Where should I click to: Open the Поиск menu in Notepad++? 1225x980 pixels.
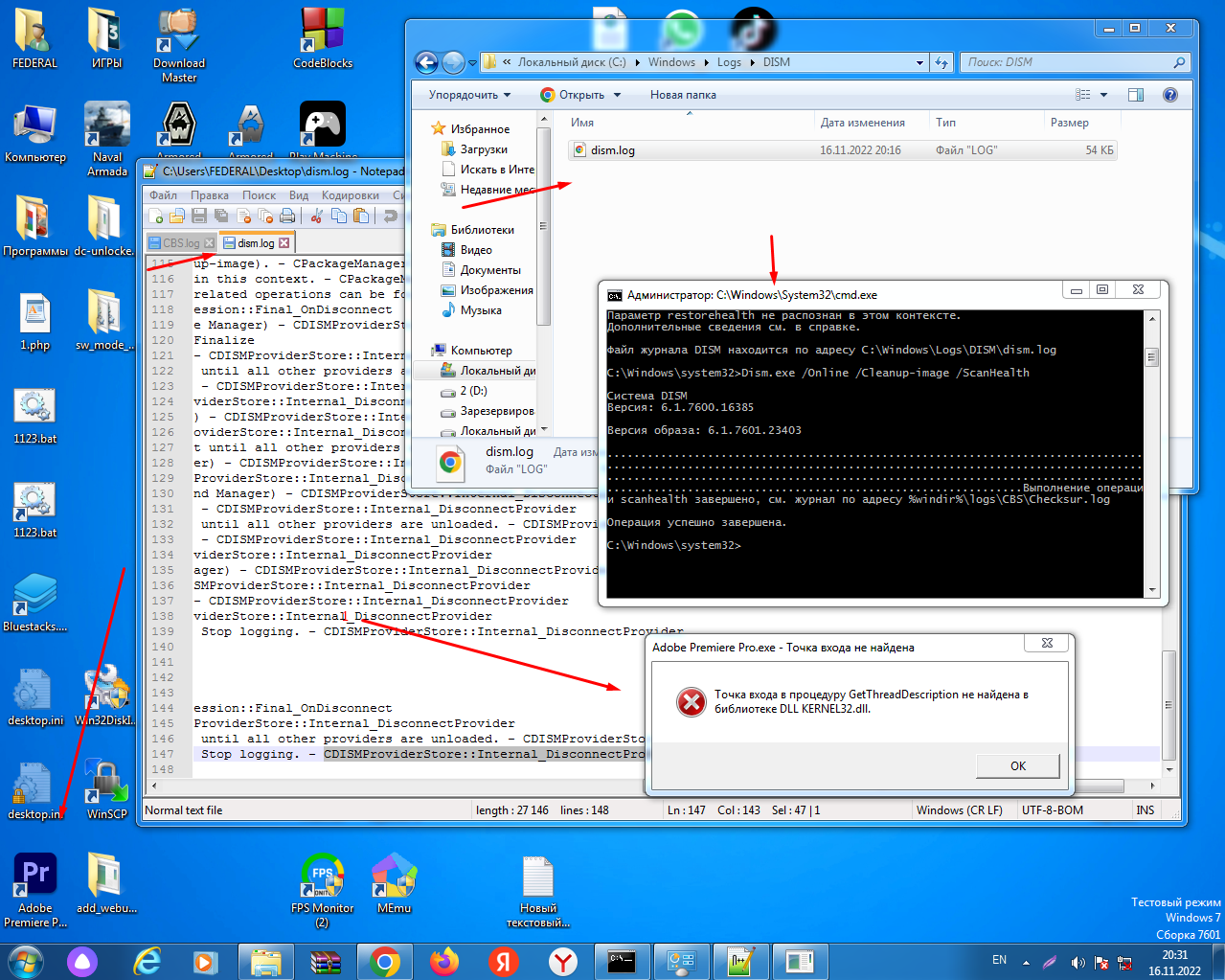(x=259, y=195)
